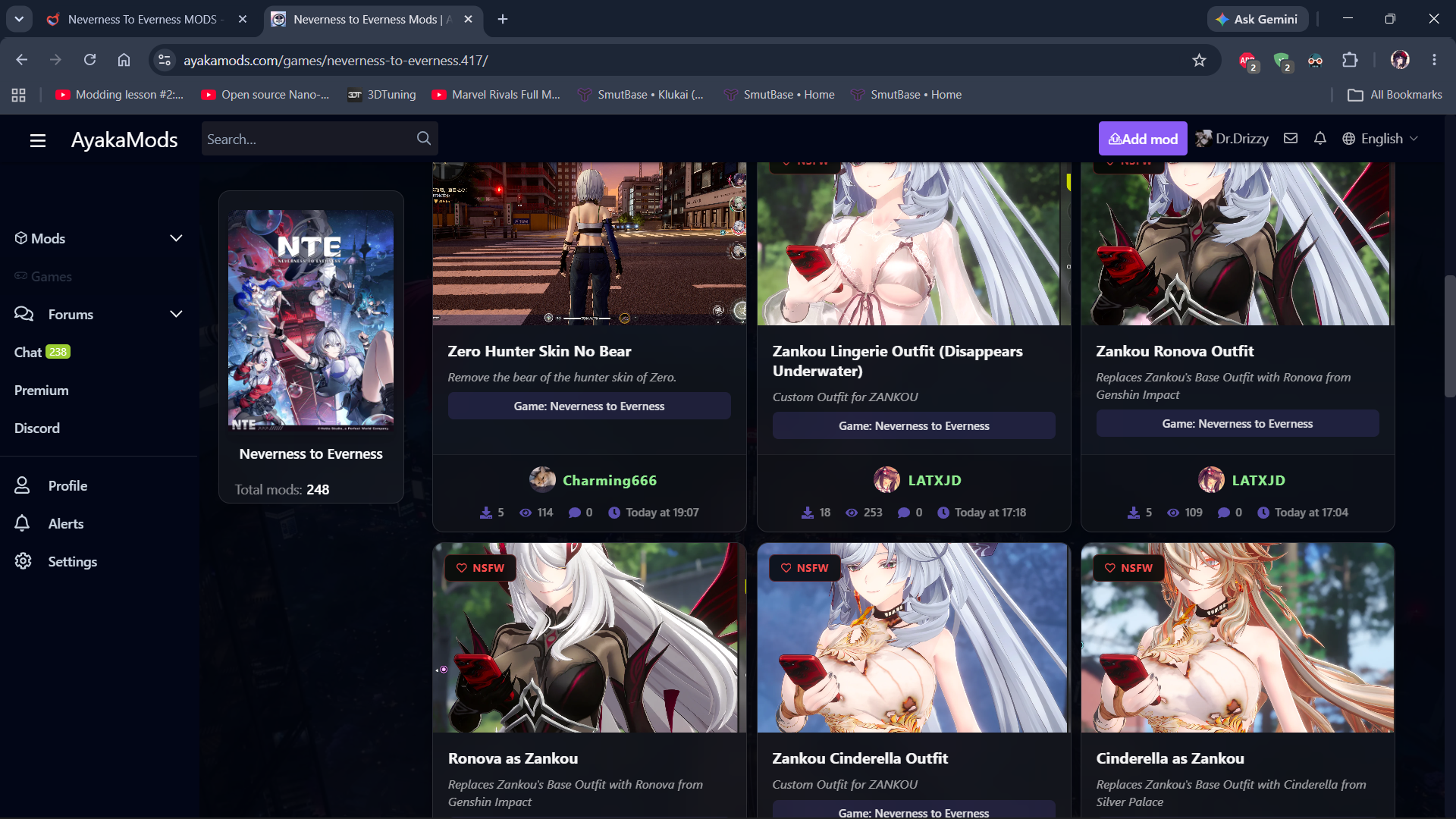
Task: Close the Neverness To Everness MODS tab
Action: (243, 19)
